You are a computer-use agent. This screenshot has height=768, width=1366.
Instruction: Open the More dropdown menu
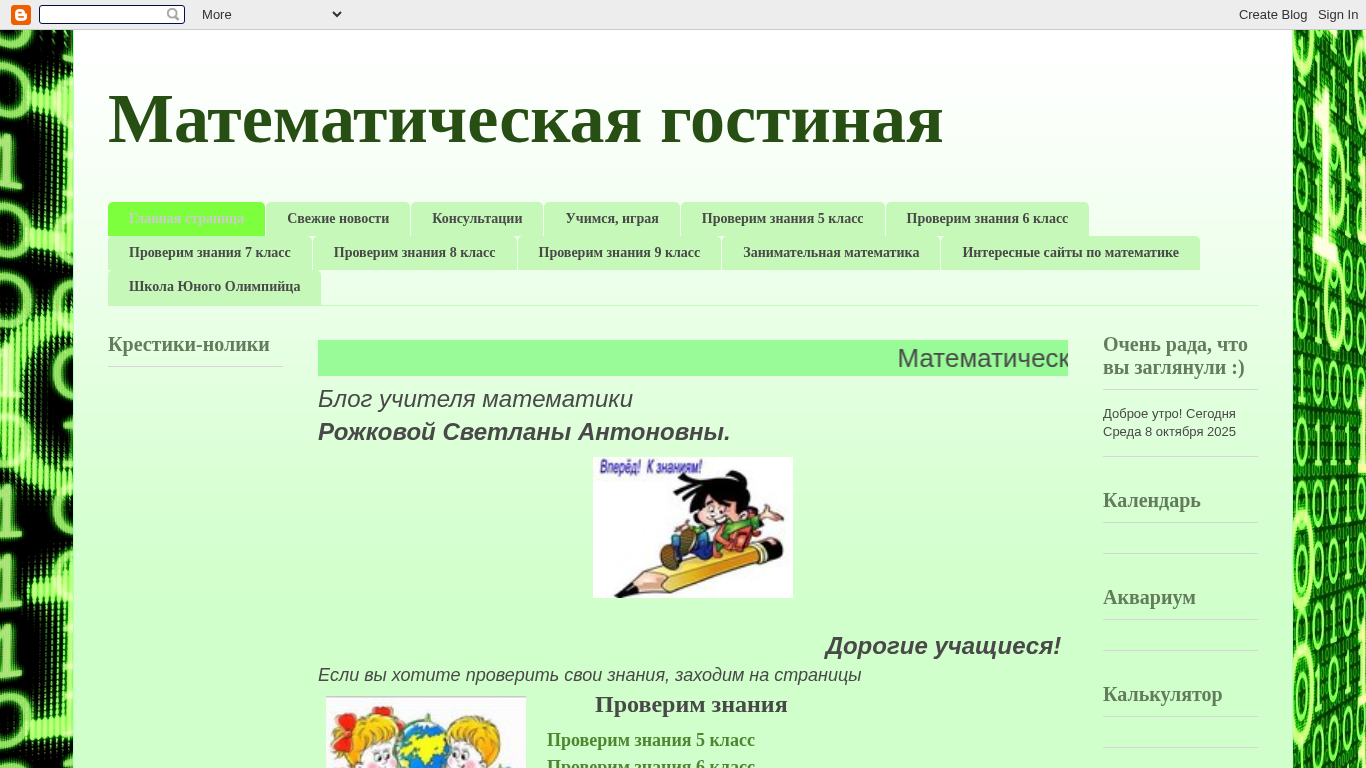pyautogui.click(x=272, y=15)
